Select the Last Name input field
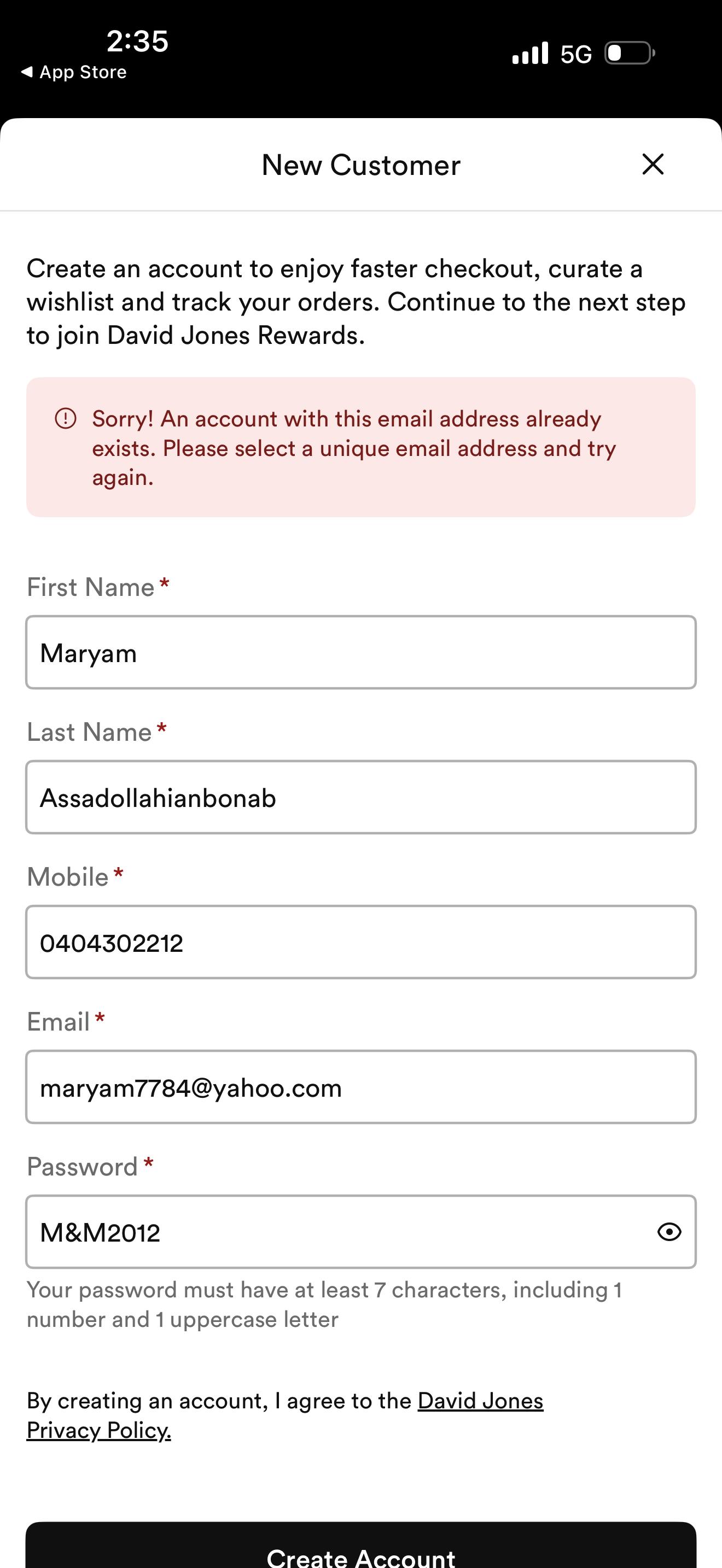 click(x=360, y=797)
